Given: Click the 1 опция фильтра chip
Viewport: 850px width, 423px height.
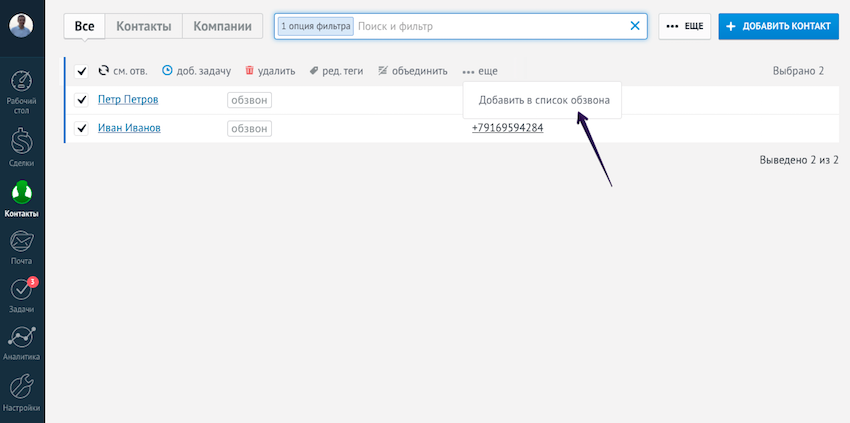Looking at the screenshot, I should pos(316,26).
